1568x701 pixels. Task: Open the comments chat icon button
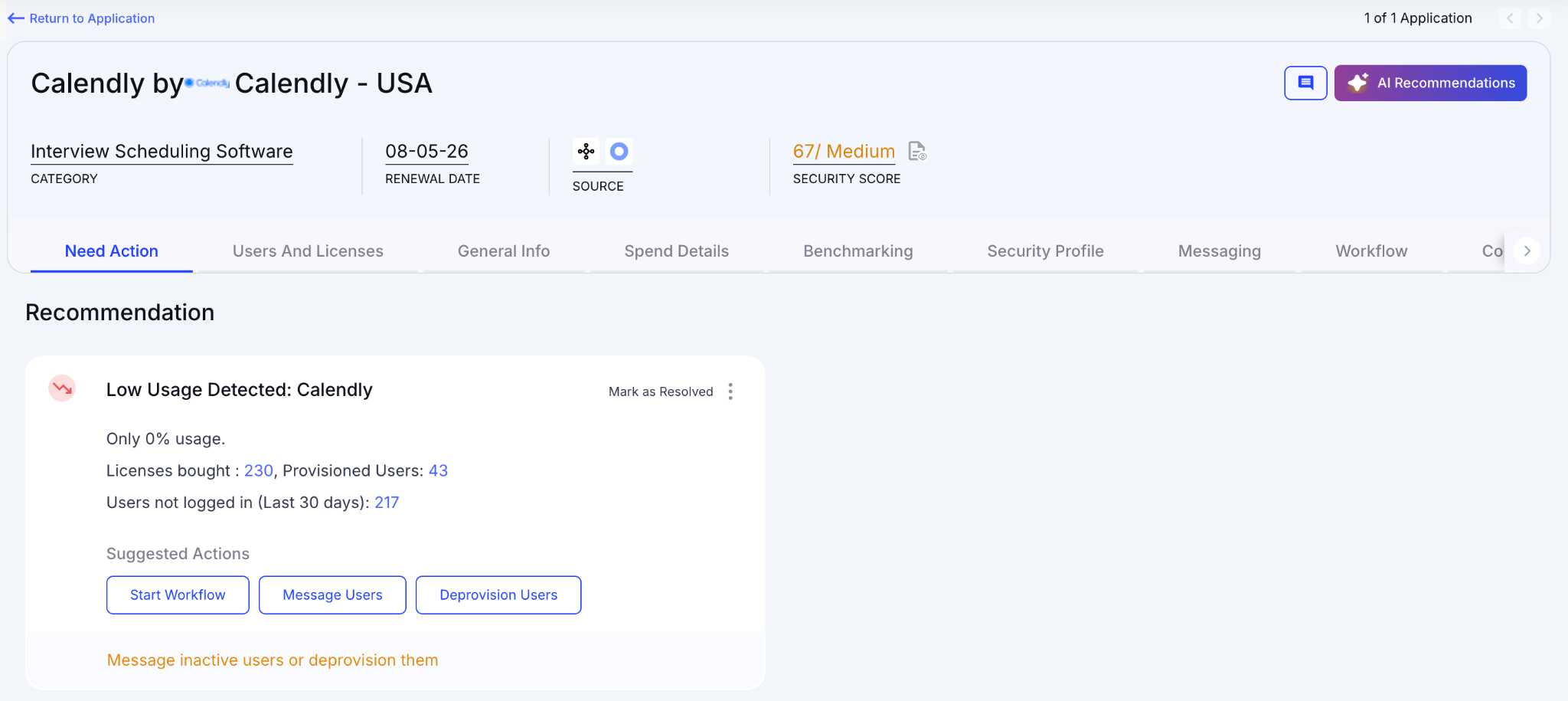(1305, 83)
